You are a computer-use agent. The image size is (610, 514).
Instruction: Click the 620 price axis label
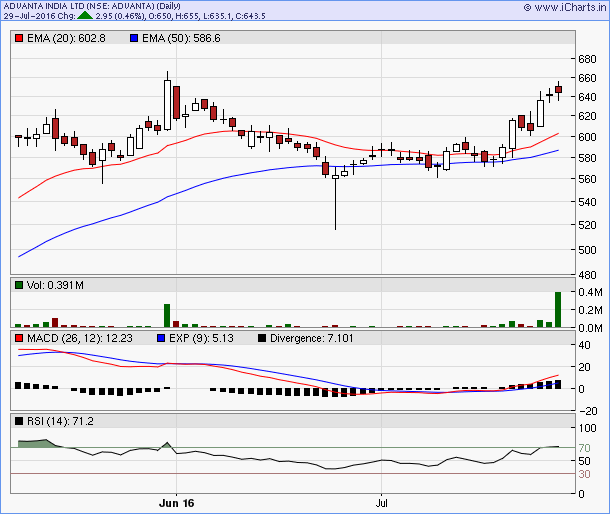click(x=587, y=116)
